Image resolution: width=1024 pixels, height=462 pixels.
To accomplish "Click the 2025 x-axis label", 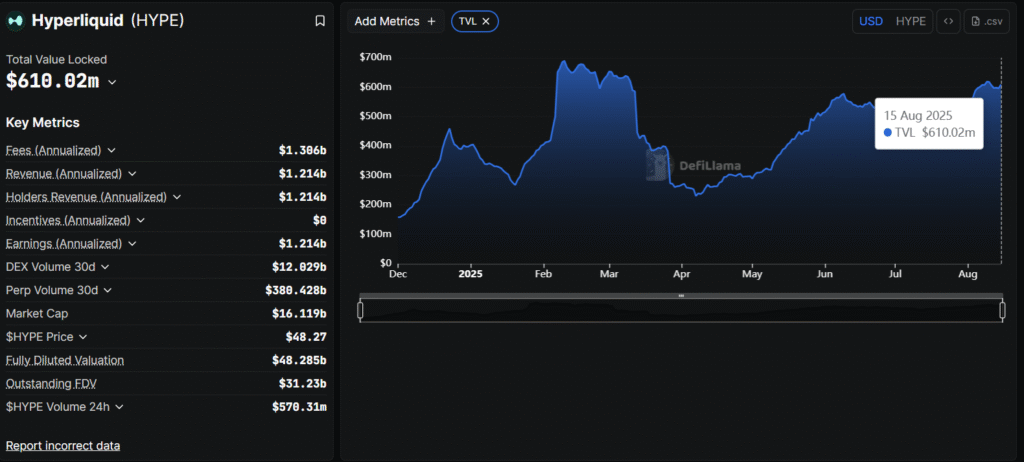I will pyautogui.click(x=470, y=274).
